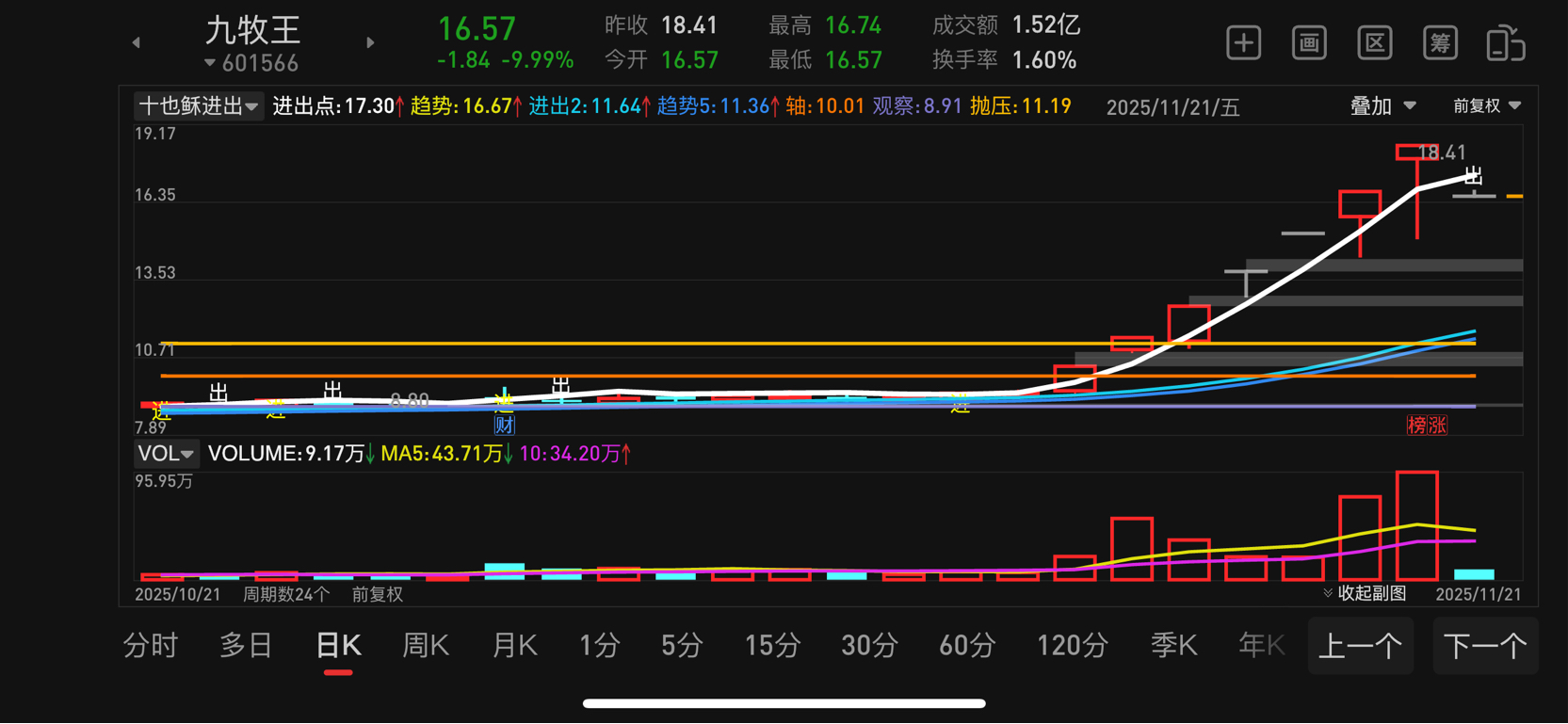
Task: Tap the 上一个 previous button
Action: tap(1361, 646)
